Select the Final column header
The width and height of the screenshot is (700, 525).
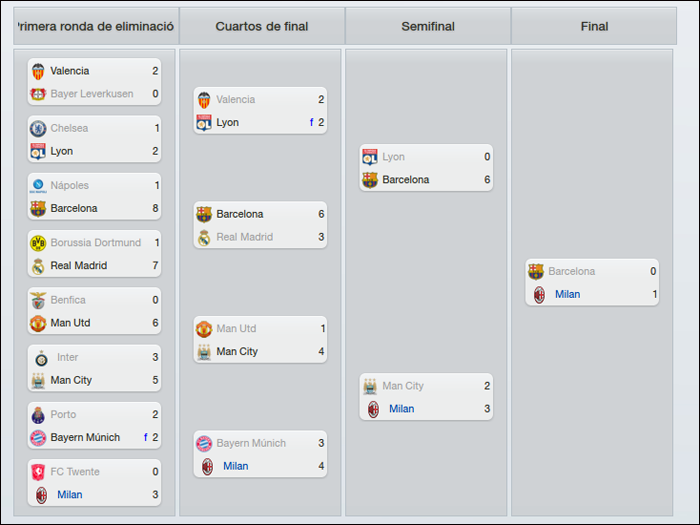point(594,26)
